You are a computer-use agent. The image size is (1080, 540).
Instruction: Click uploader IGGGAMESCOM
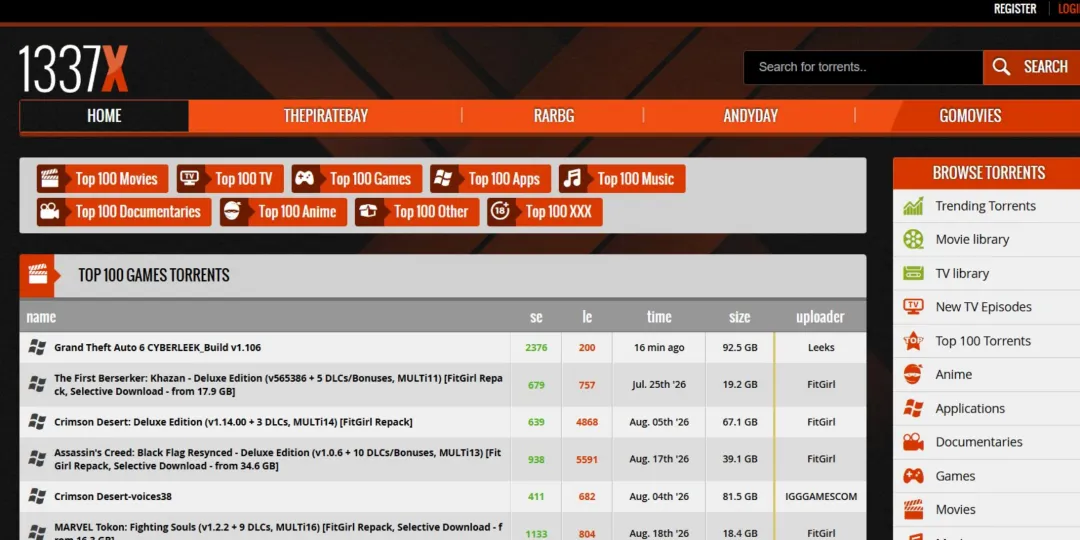pos(821,496)
